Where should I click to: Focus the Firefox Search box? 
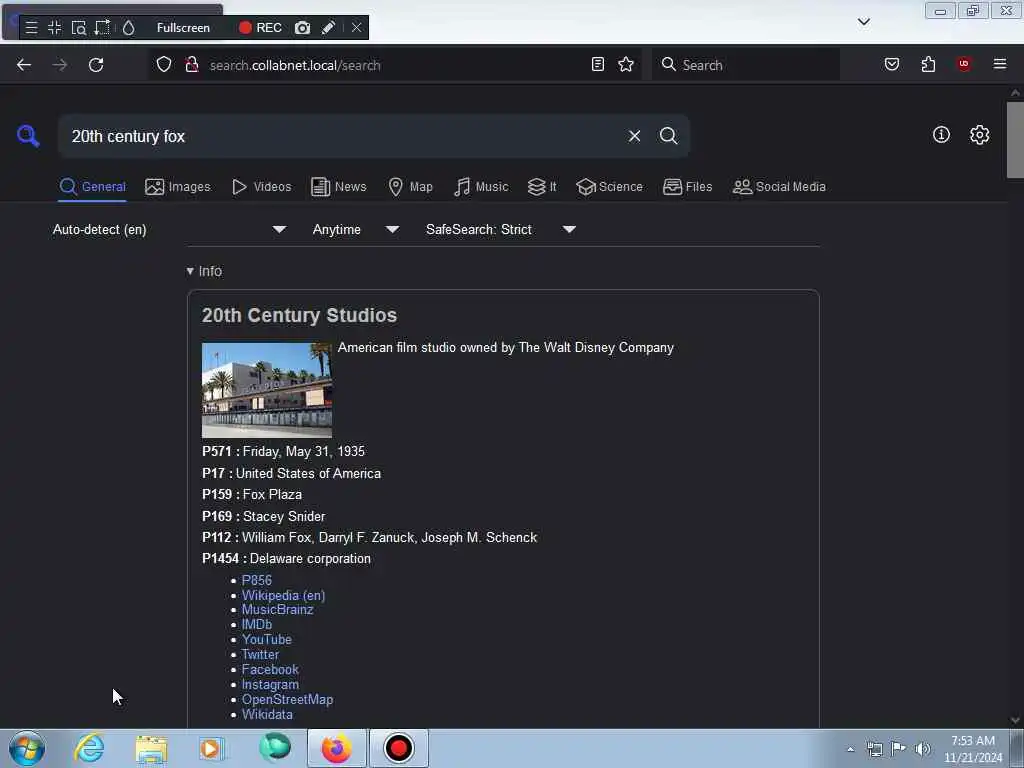[x=745, y=65]
